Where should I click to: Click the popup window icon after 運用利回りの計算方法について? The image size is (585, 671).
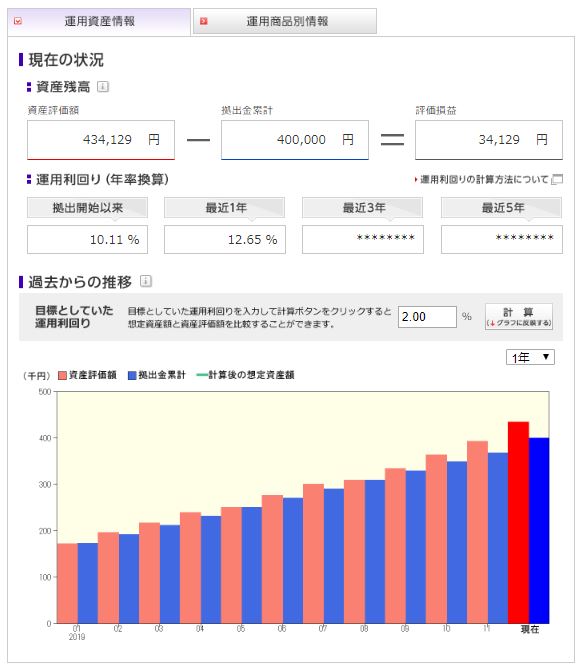tap(557, 179)
